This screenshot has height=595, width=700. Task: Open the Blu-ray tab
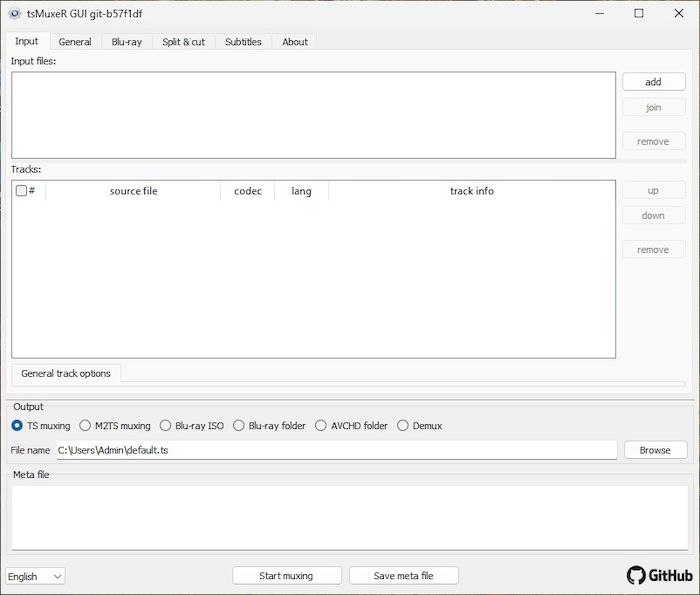[127, 42]
